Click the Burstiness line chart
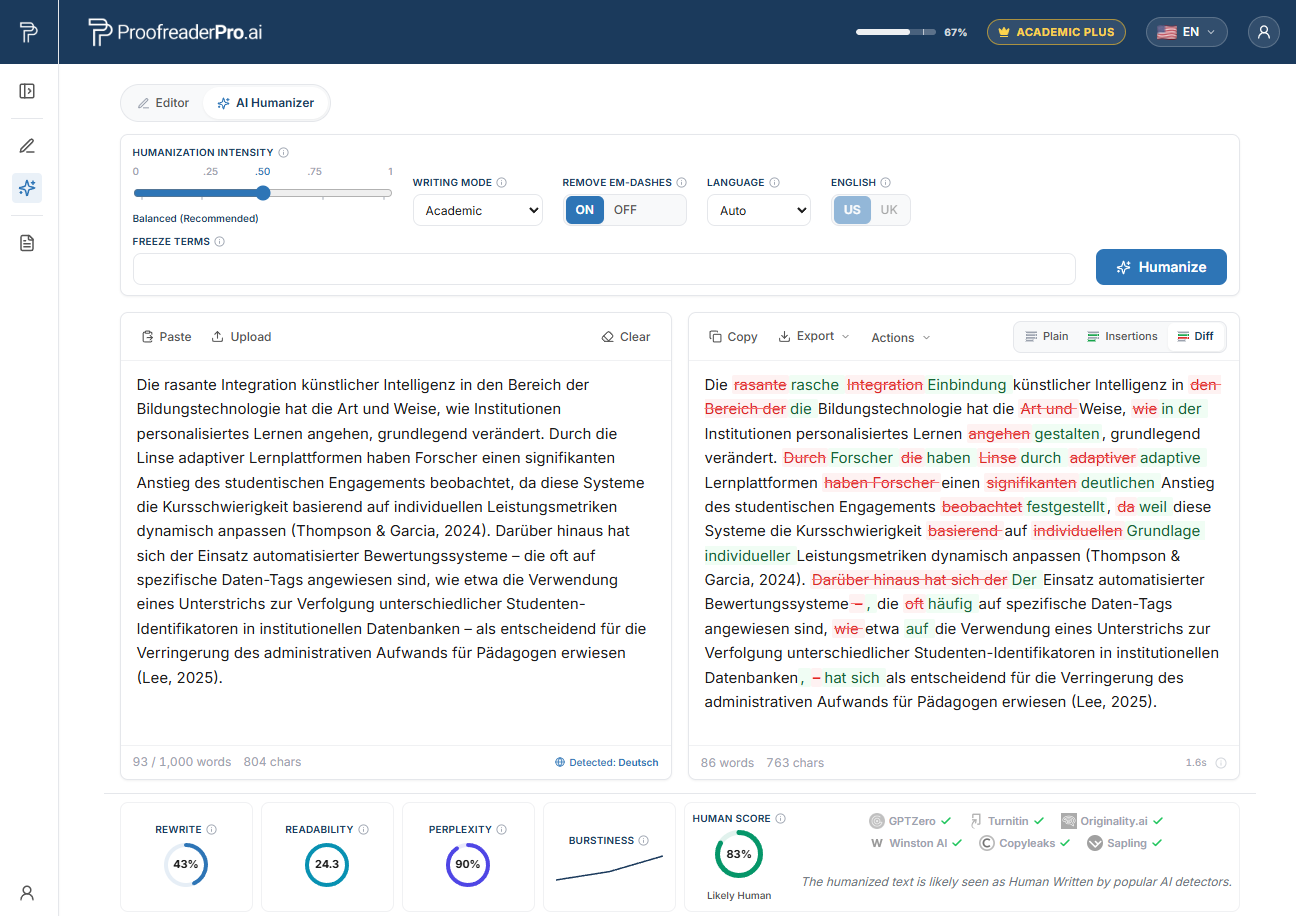 pyautogui.click(x=609, y=868)
